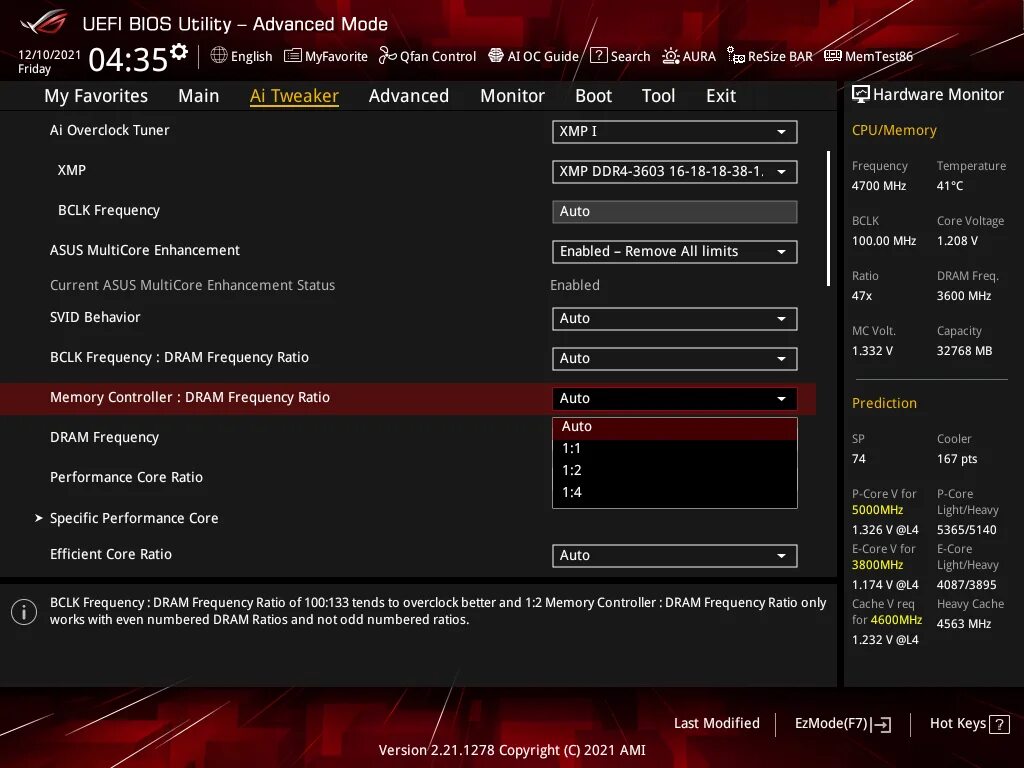
Task: Switch to My Favorites tab
Action: (x=96, y=96)
